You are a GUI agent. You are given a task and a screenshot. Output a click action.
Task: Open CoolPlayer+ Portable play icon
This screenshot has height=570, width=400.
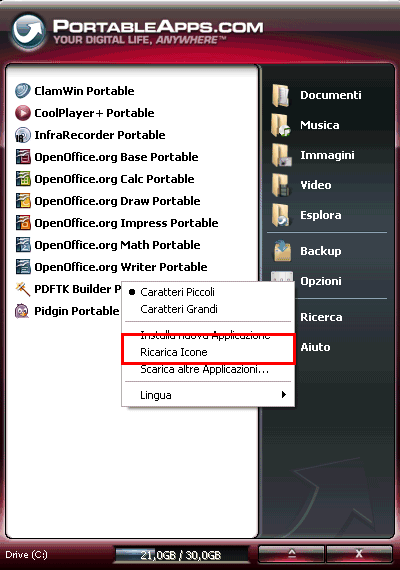pos(23,113)
